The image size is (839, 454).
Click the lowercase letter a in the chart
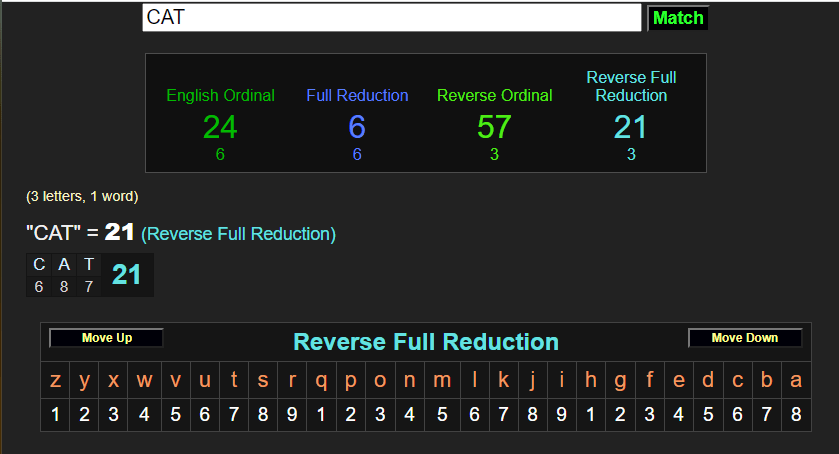coord(796,380)
